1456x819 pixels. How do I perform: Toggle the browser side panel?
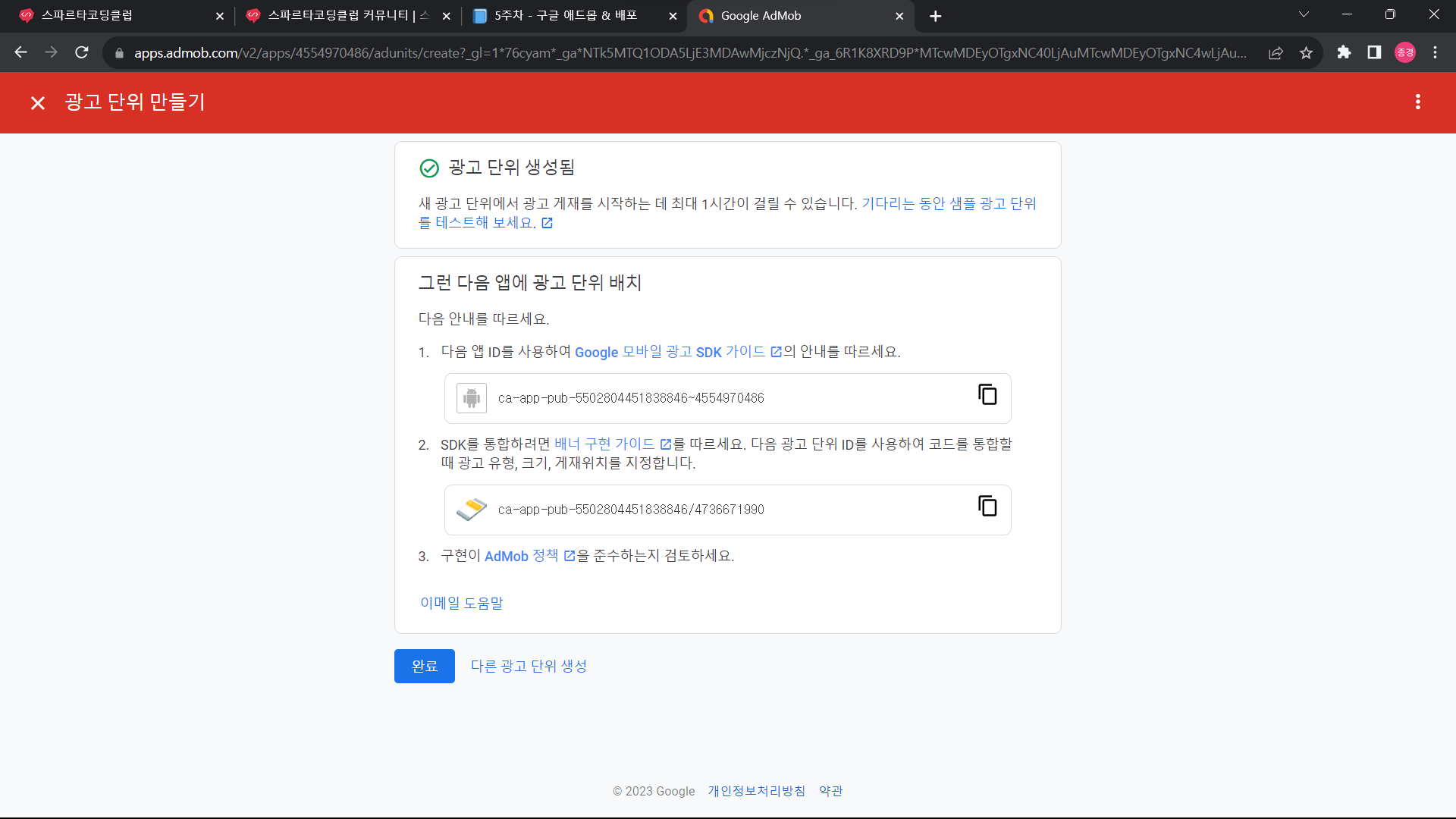point(1374,52)
